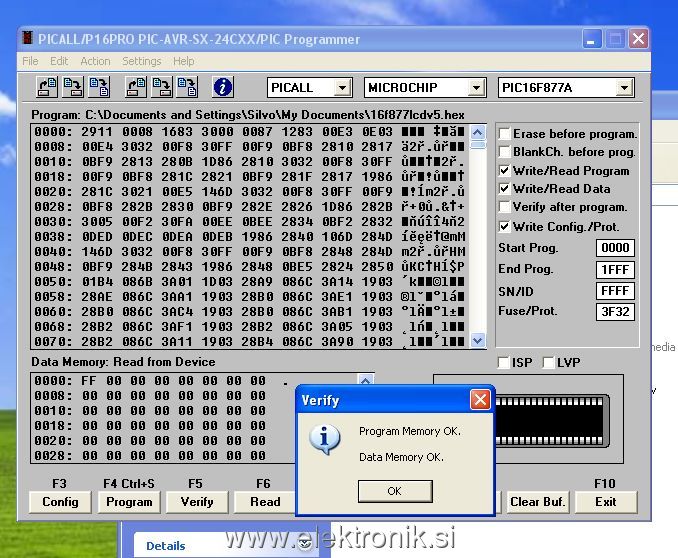Click the data memory scroll up arrow
The width and height of the screenshot is (678, 558).
pos(365,380)
